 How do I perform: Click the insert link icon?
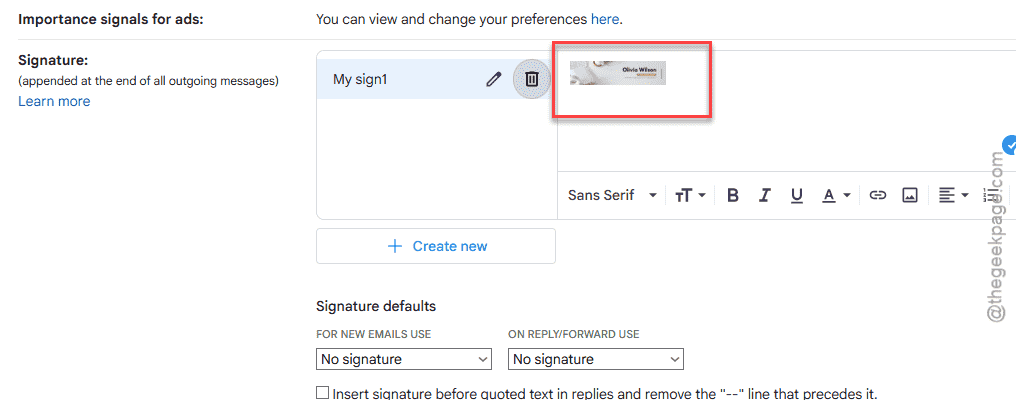point(877,195)
